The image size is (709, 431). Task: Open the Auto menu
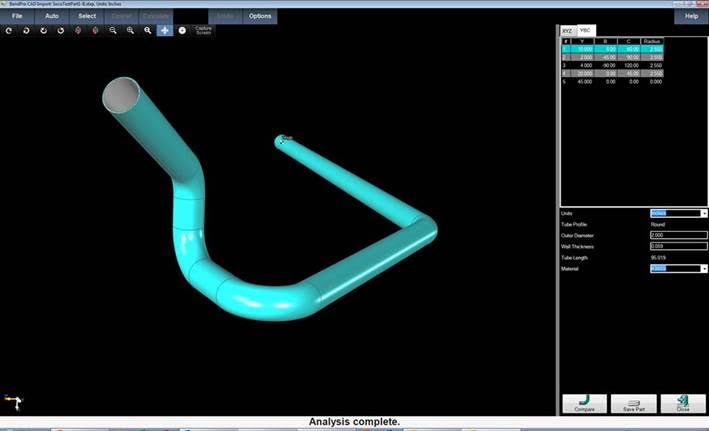coord(52,16)
